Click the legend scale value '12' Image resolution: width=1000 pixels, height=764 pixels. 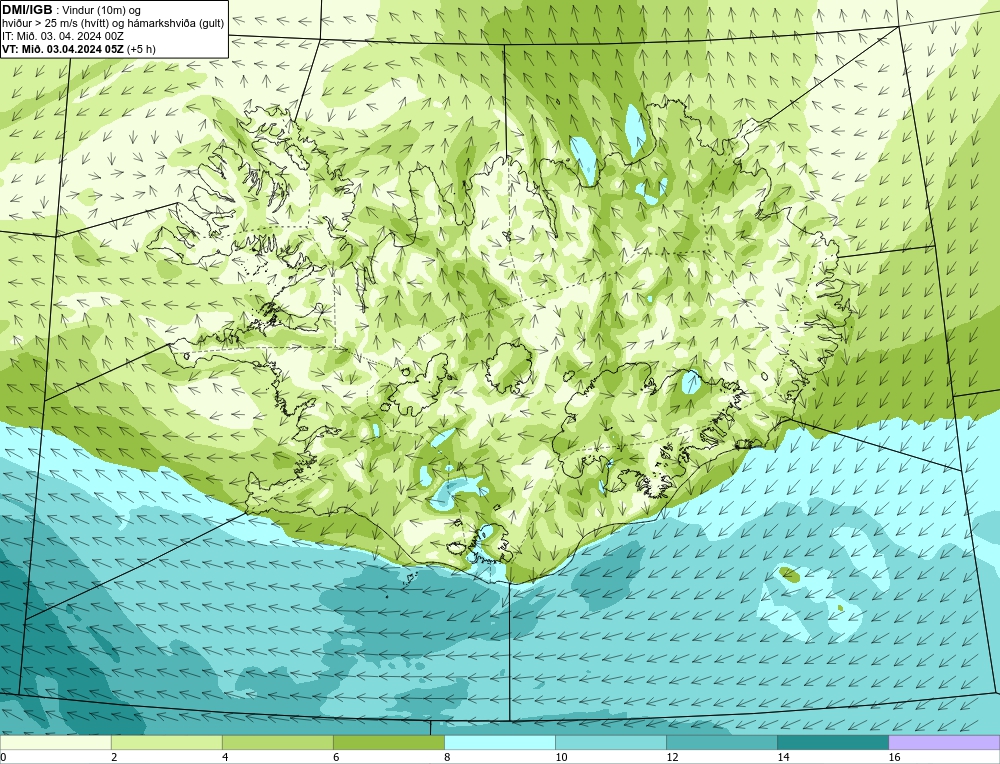tap(672, 757)
